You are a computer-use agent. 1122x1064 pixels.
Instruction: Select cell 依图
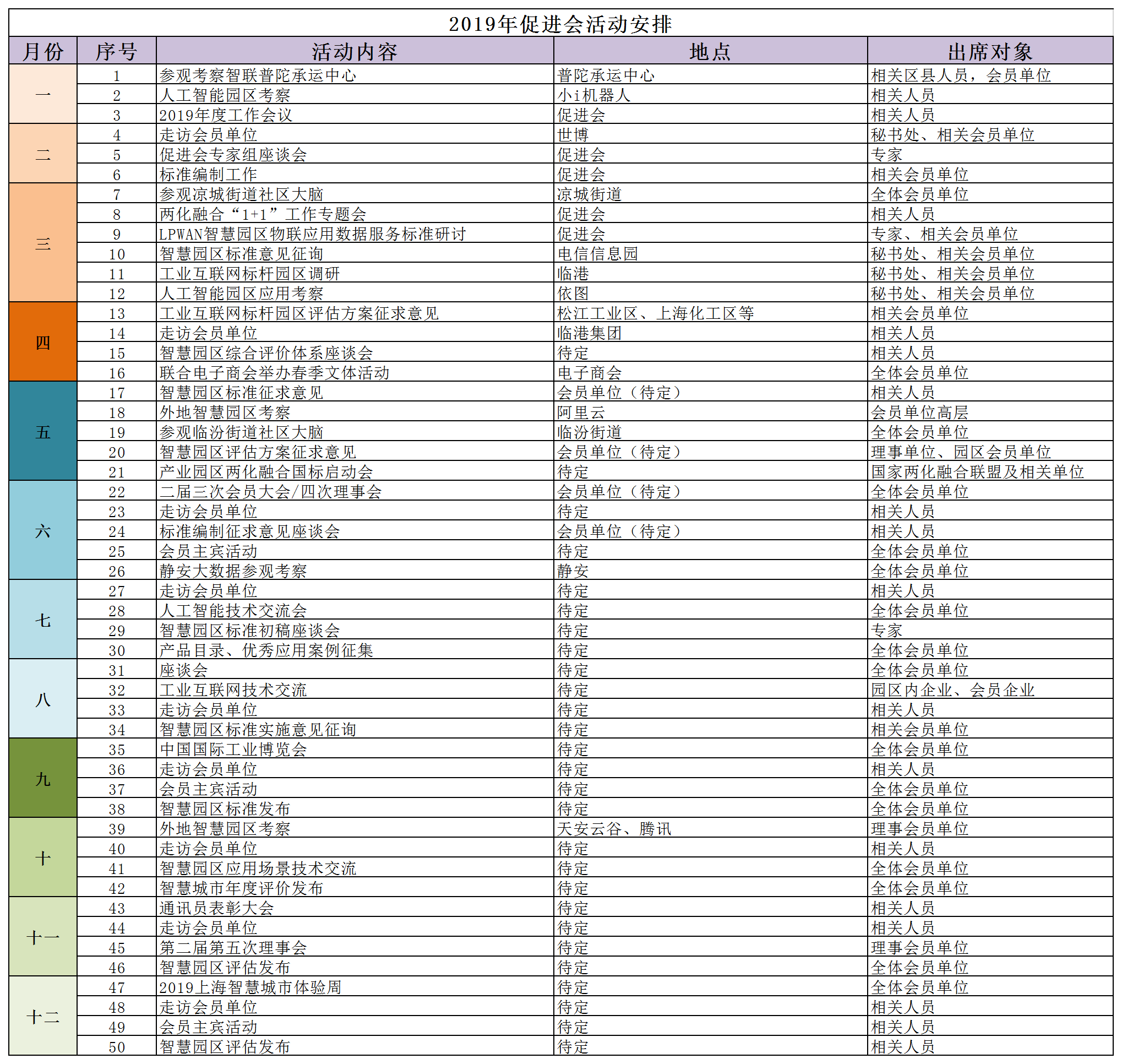coord(710,292)
